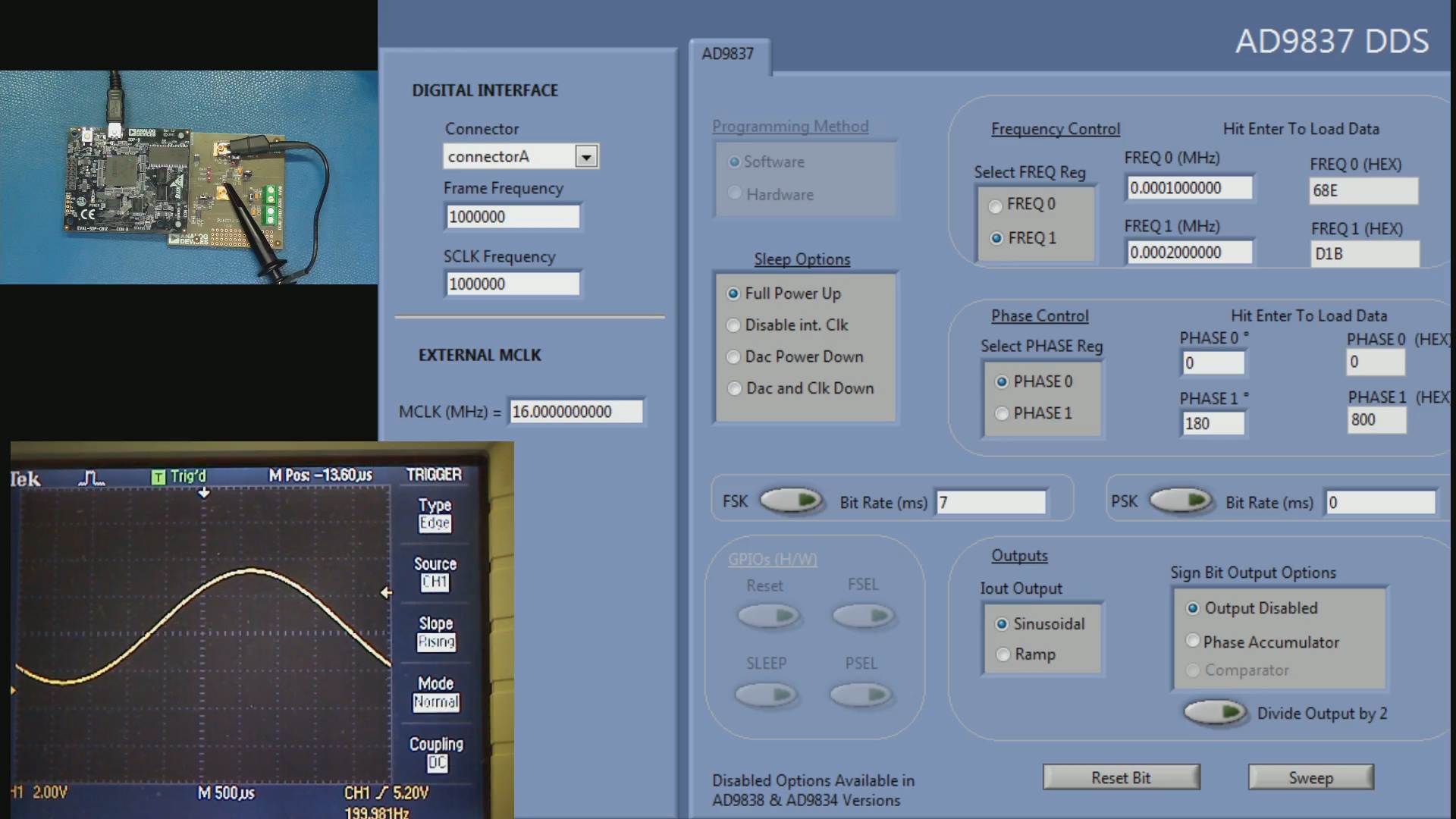Edit the FREQ 0 MHz value
The width and height of the screenshot is (1456, 819).
[x=1188, y=187]
